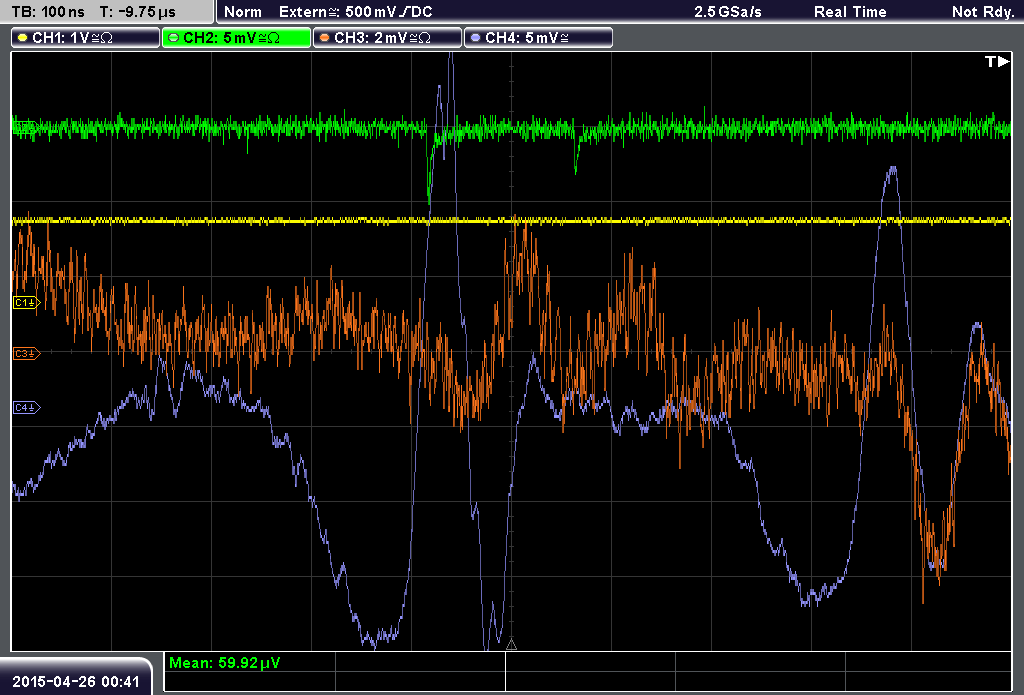
Task: Click the trigger T arrow indicator
Action: click(x=997, y=61)
